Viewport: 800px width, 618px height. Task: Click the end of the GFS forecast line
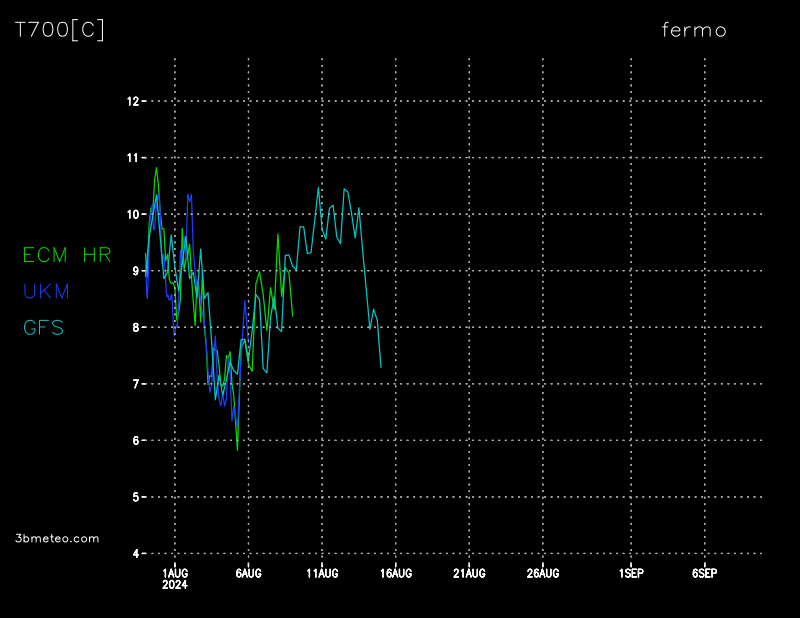(381, 367)
